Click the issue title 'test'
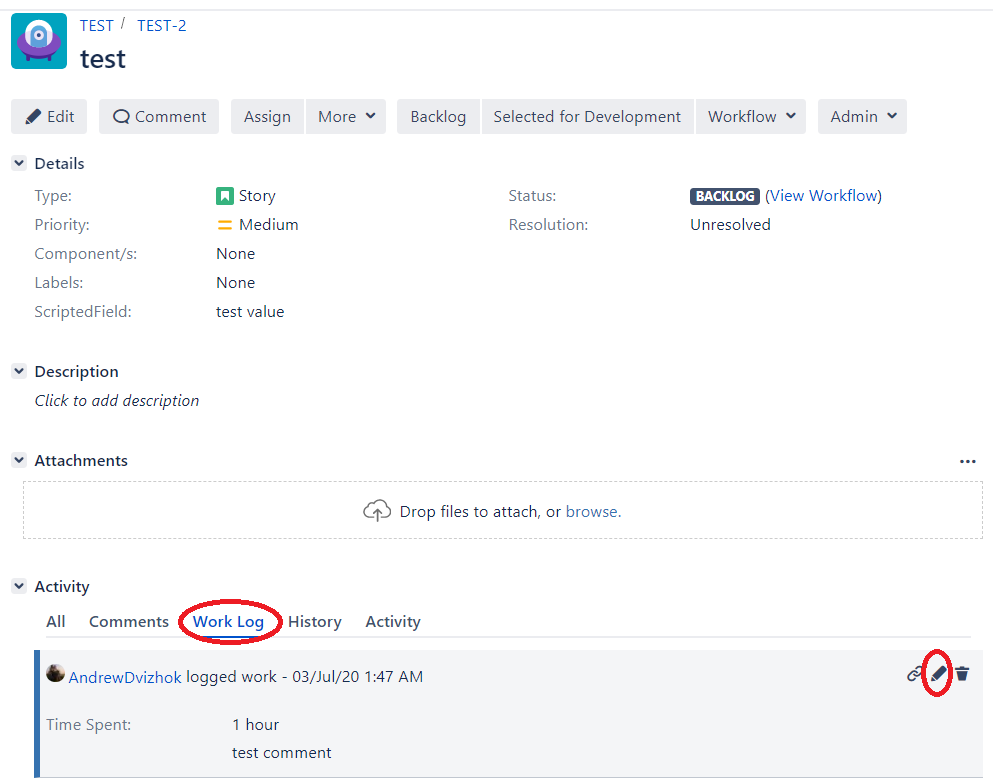This screenshot has width=993, height=781. (103, 59)
